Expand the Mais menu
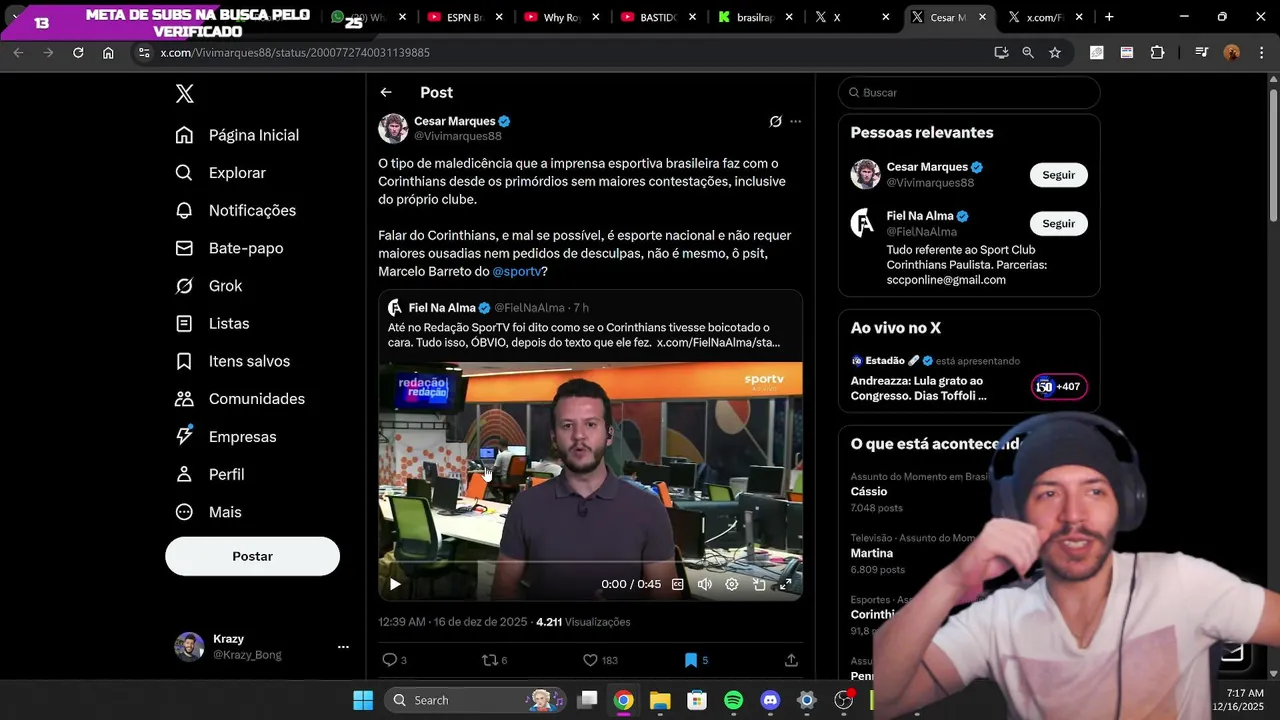The image size is (1280, 720). (x=208, y=512)
